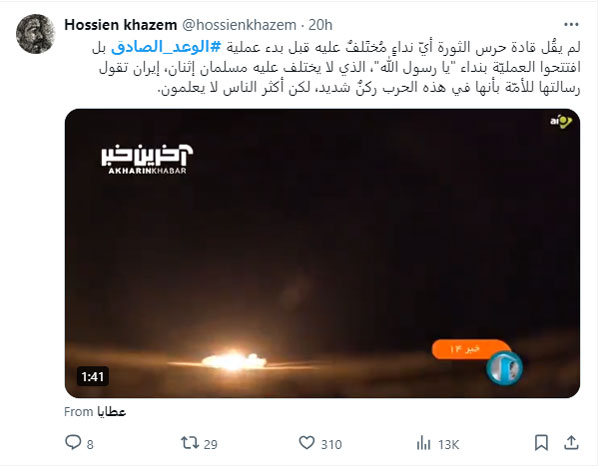Open Hossien khazem profile avatar

pyautogui.click(x=36, y=34)
